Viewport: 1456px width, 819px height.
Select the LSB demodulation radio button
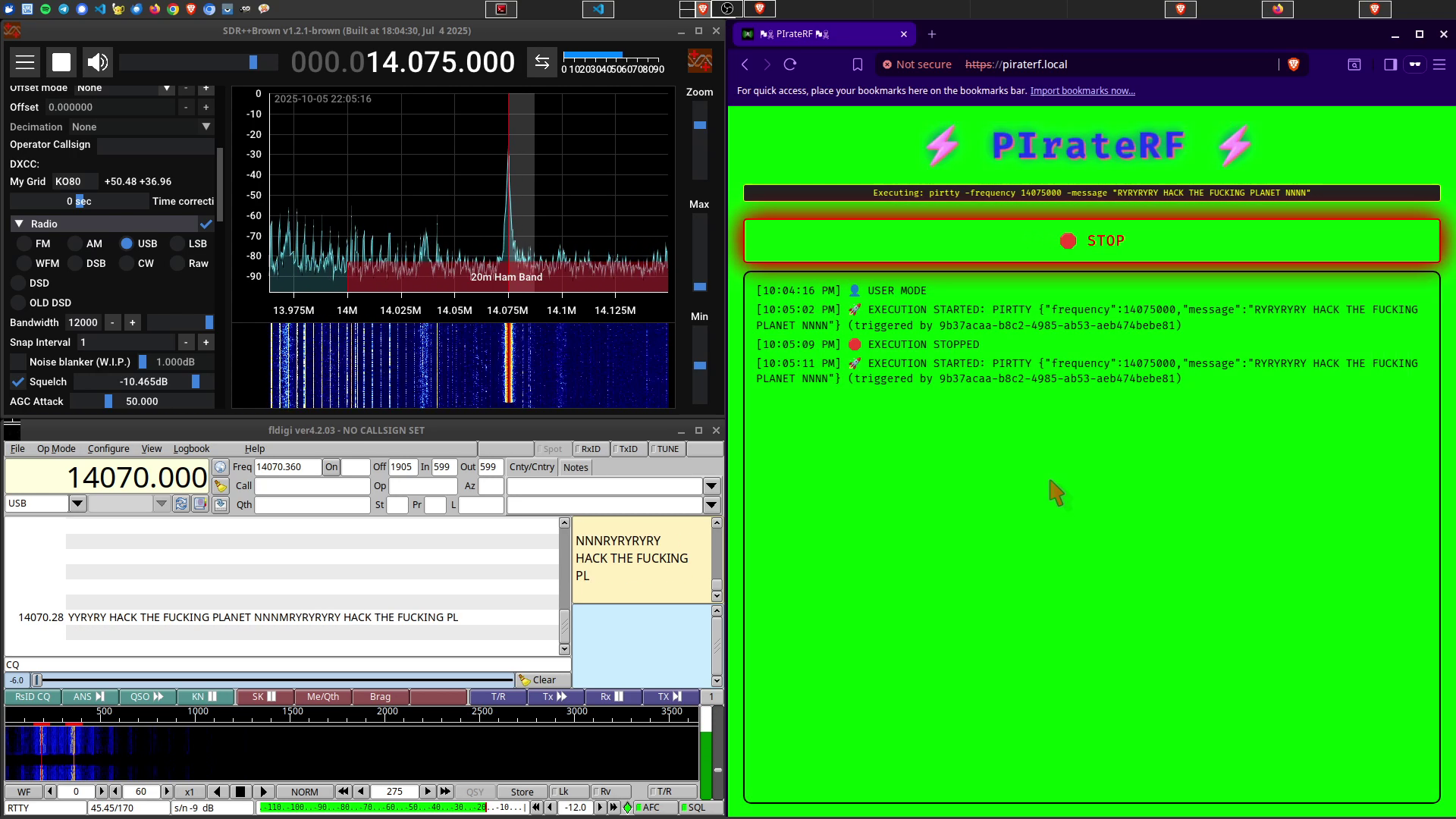[x=177, y=243]
